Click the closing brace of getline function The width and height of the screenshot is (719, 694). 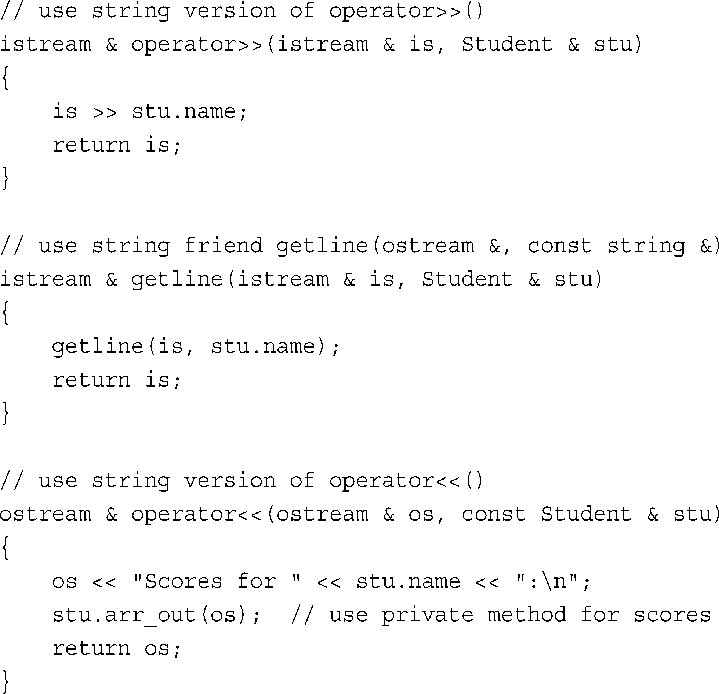tap(5, 413)
